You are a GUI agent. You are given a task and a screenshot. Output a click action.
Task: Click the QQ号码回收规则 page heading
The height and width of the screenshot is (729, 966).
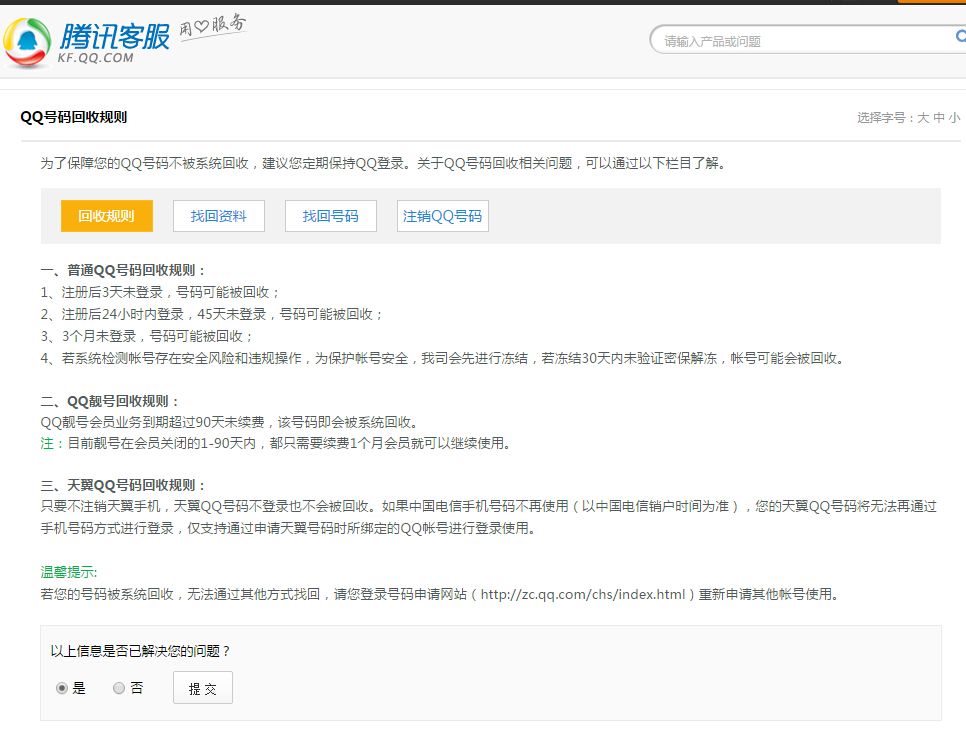pos(73,116)
